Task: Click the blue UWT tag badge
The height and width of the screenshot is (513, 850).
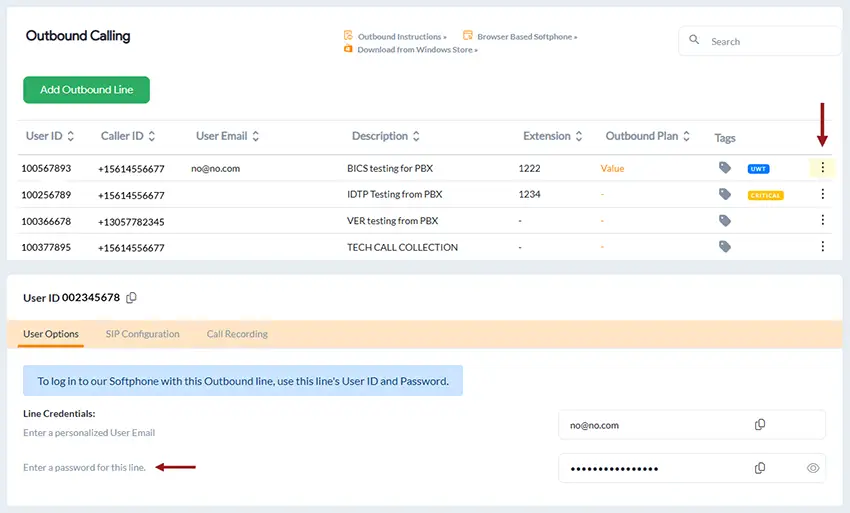Action: click(758, 169)
